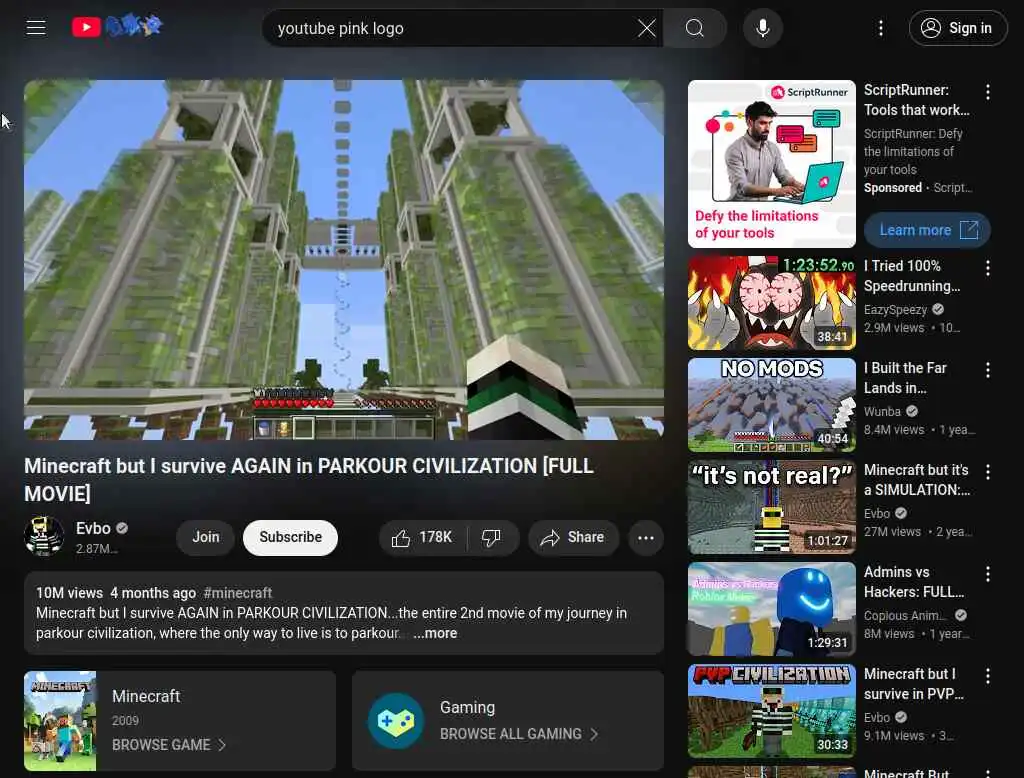
Task: Dislike the video with thumbs down
Action: (x=492, y=538)
